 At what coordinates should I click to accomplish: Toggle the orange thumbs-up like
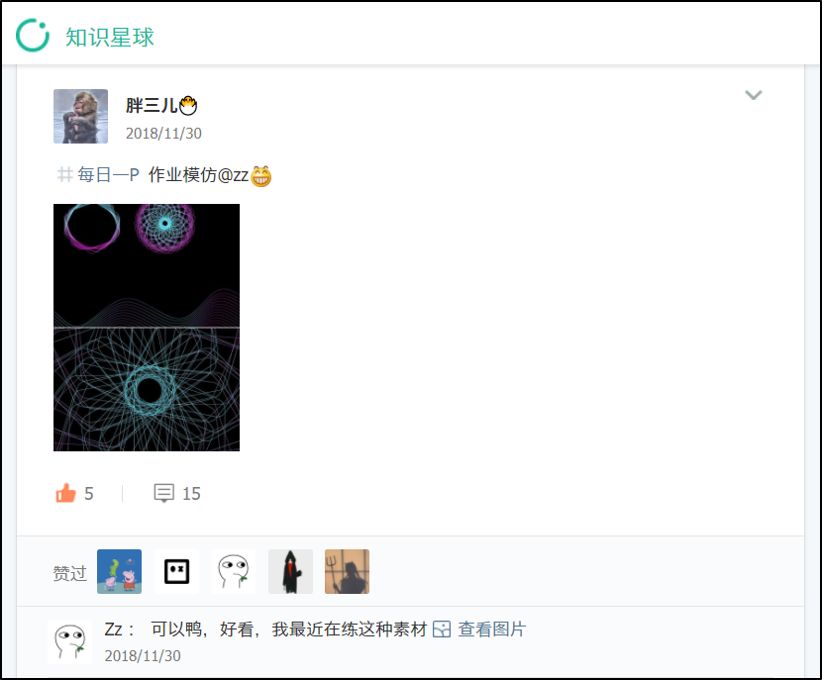pos(66,493)
